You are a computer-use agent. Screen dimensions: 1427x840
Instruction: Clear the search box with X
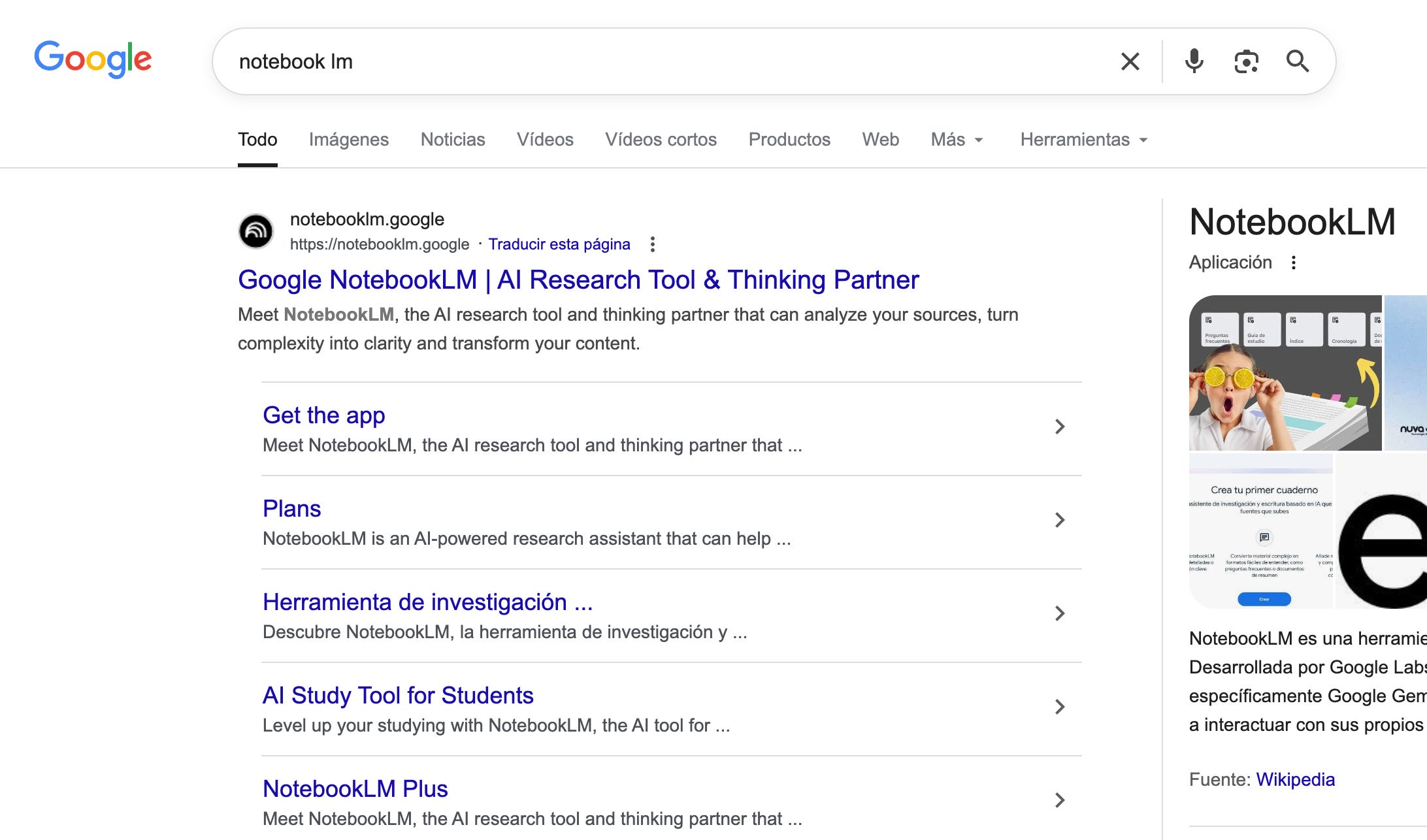[x=1130, y=61]
